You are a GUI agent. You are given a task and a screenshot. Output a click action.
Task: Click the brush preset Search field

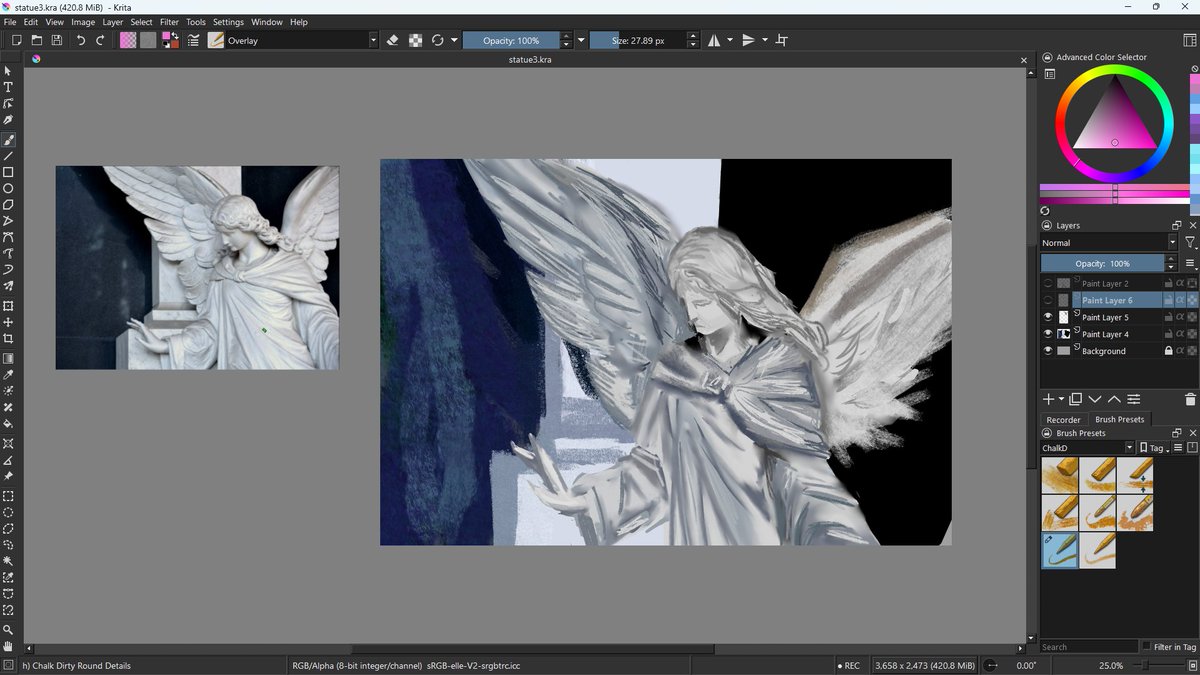tap(1089, 647)
